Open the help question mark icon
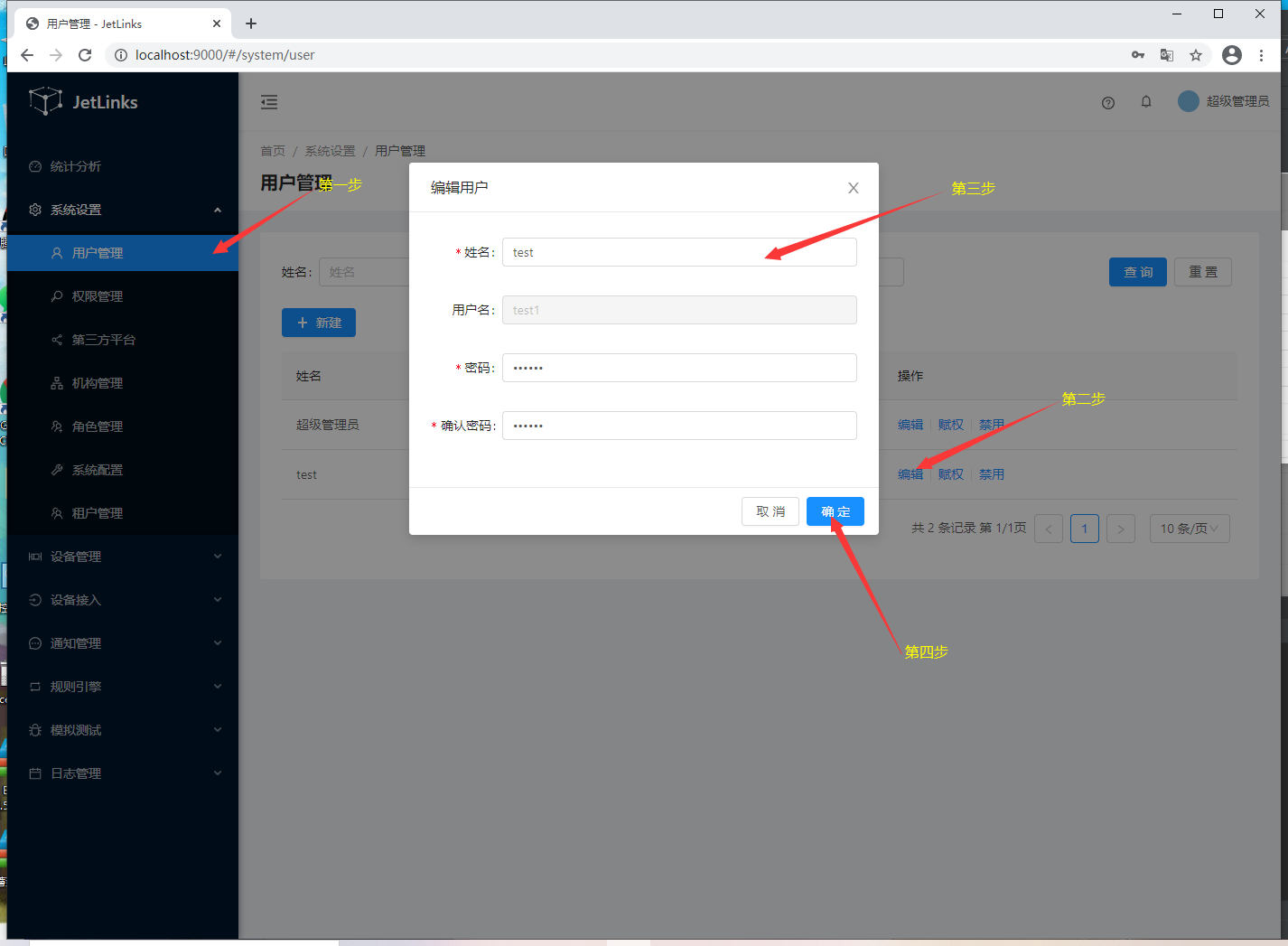This screenshot has height=946, width=1288. 1108,103
